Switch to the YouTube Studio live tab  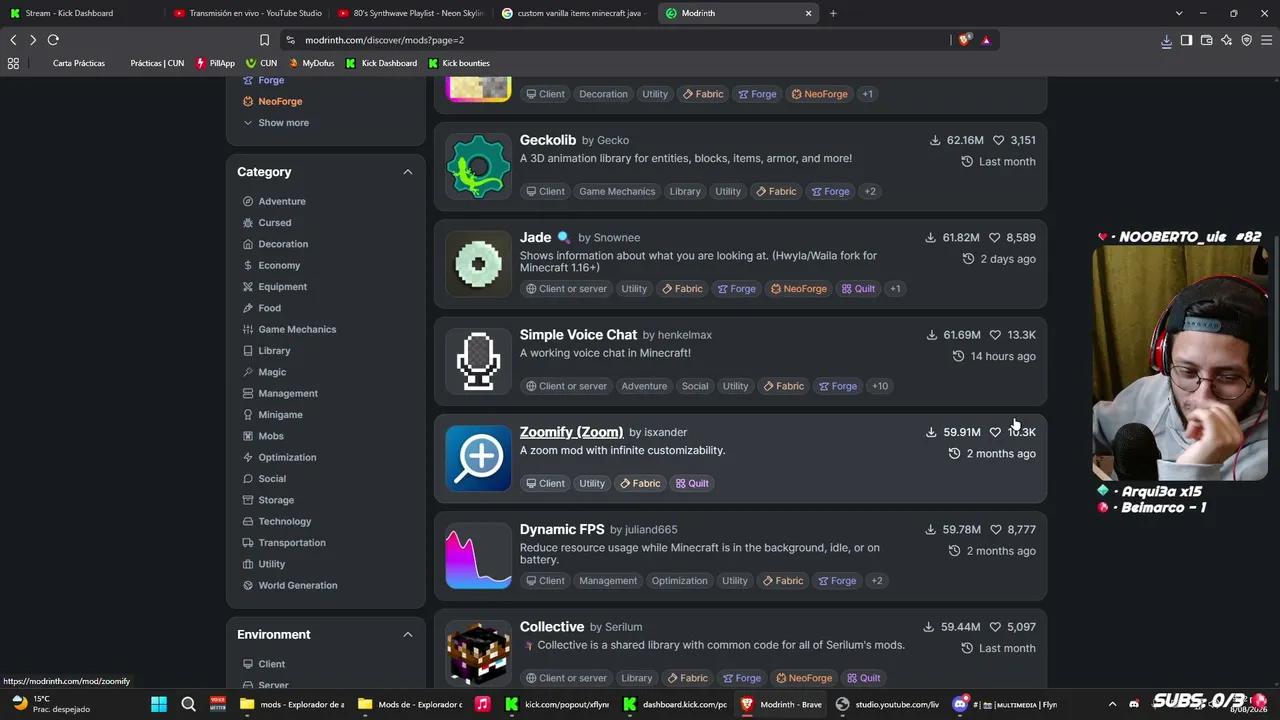(246, 13)
